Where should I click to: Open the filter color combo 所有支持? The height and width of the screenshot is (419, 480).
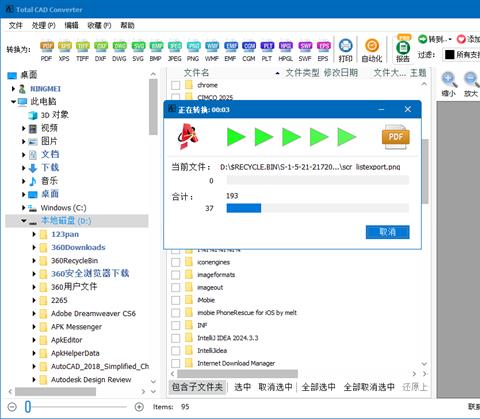pyautogui.click(x=461, y=55)
